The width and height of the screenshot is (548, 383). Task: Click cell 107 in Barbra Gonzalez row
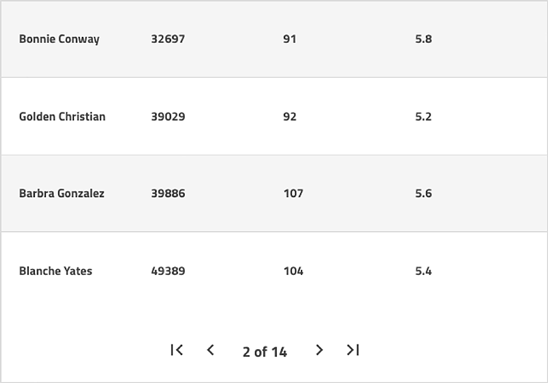pos(293,193)
